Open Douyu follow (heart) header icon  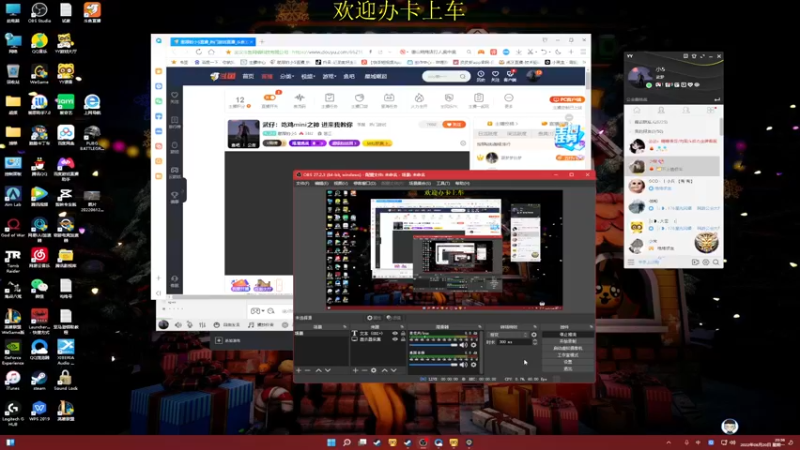coord(495,76)
